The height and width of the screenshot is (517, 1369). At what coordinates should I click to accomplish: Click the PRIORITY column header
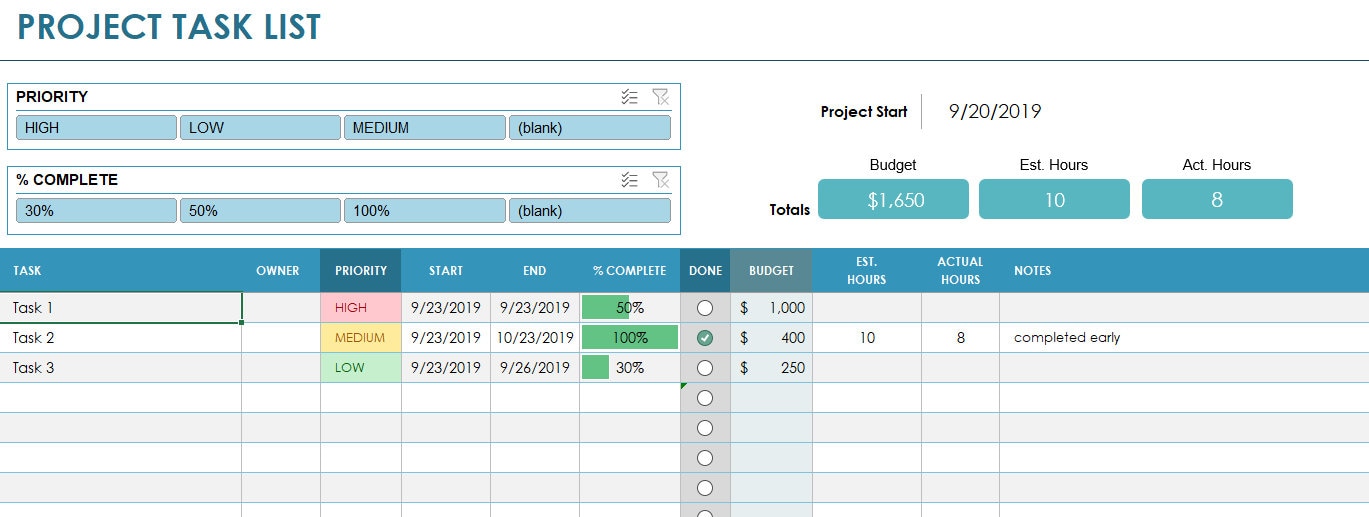361,271
